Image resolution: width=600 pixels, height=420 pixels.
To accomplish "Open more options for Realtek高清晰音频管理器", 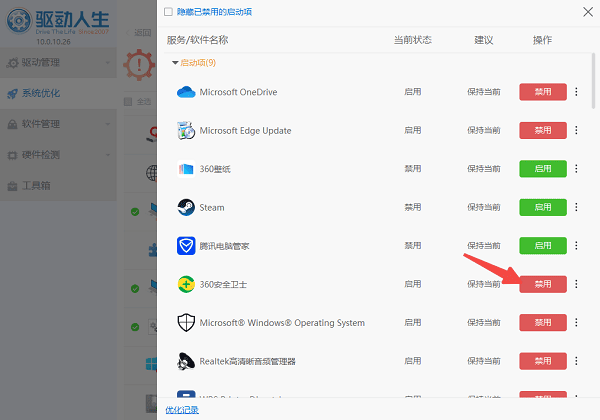I will [576, 361].
